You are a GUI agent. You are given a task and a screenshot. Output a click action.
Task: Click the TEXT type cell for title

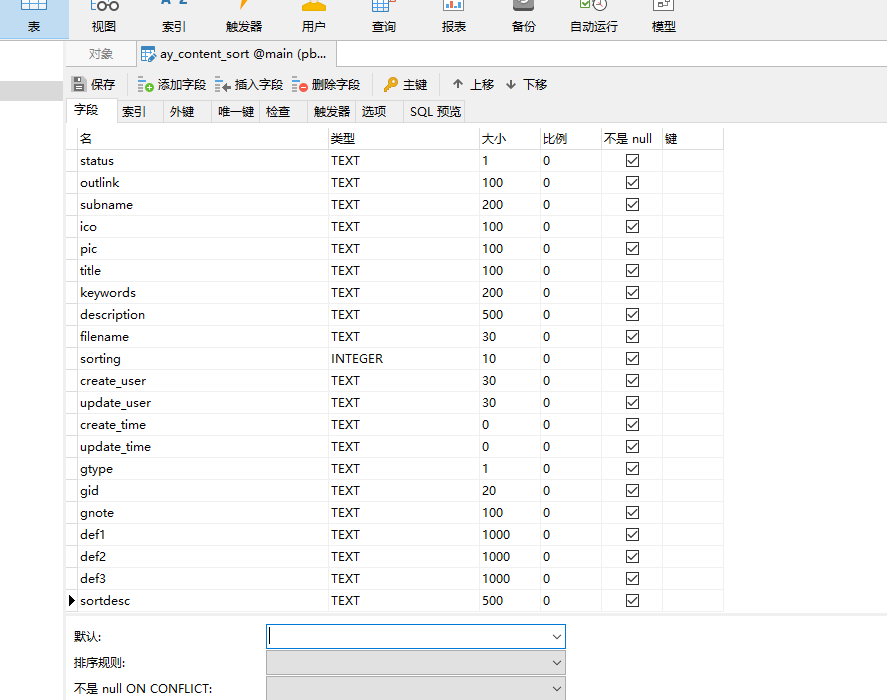tap(404, 270)
